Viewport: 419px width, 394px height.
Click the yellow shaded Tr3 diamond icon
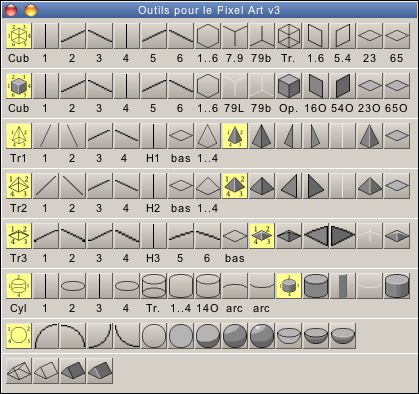tap(262, 236)
